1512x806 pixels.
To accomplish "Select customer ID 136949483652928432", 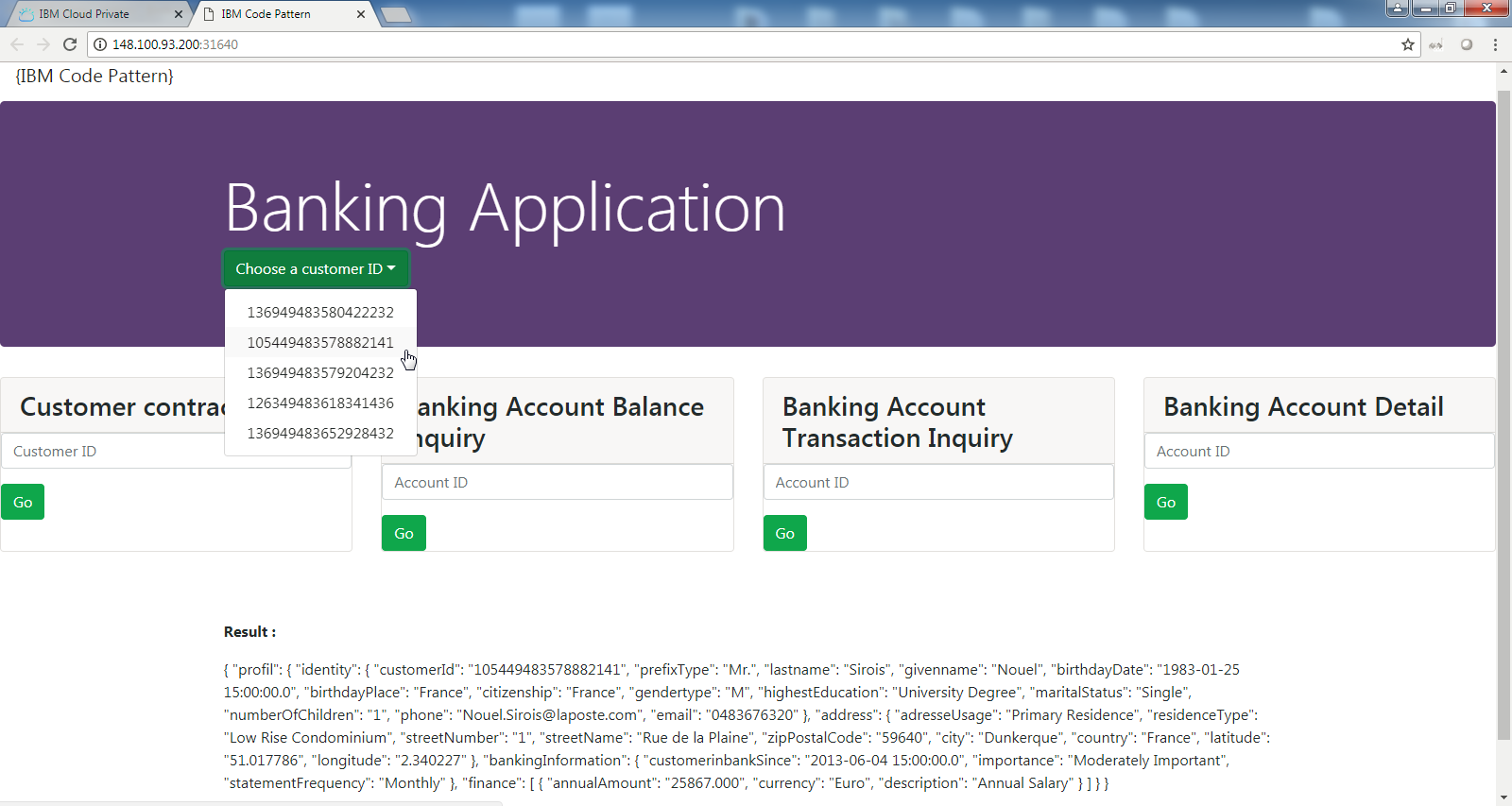I will coord(320,433).
